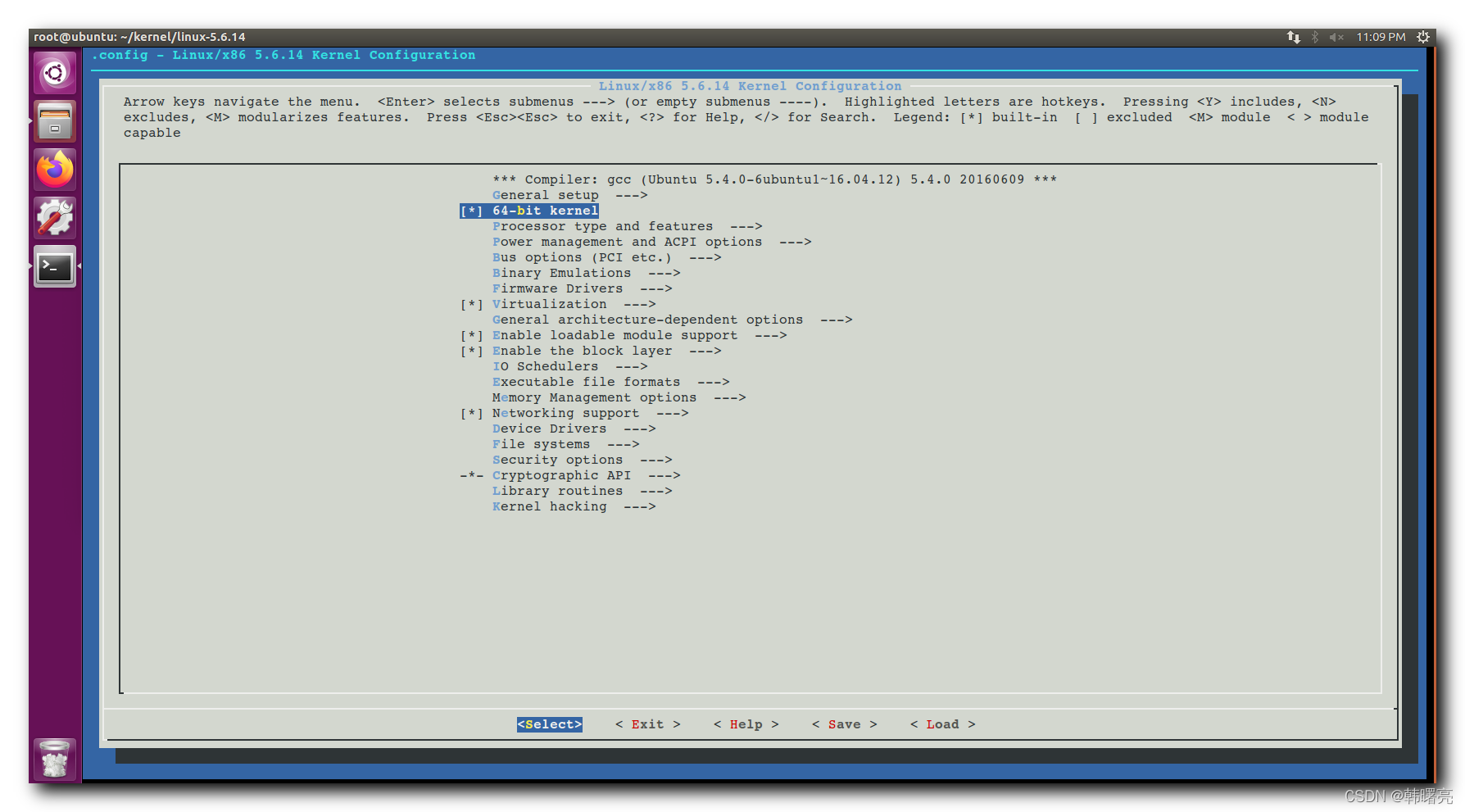Viewport: 1465px width, 812px height.
Task: Open the system power gear menu
Action: (x=1423, y=37)
